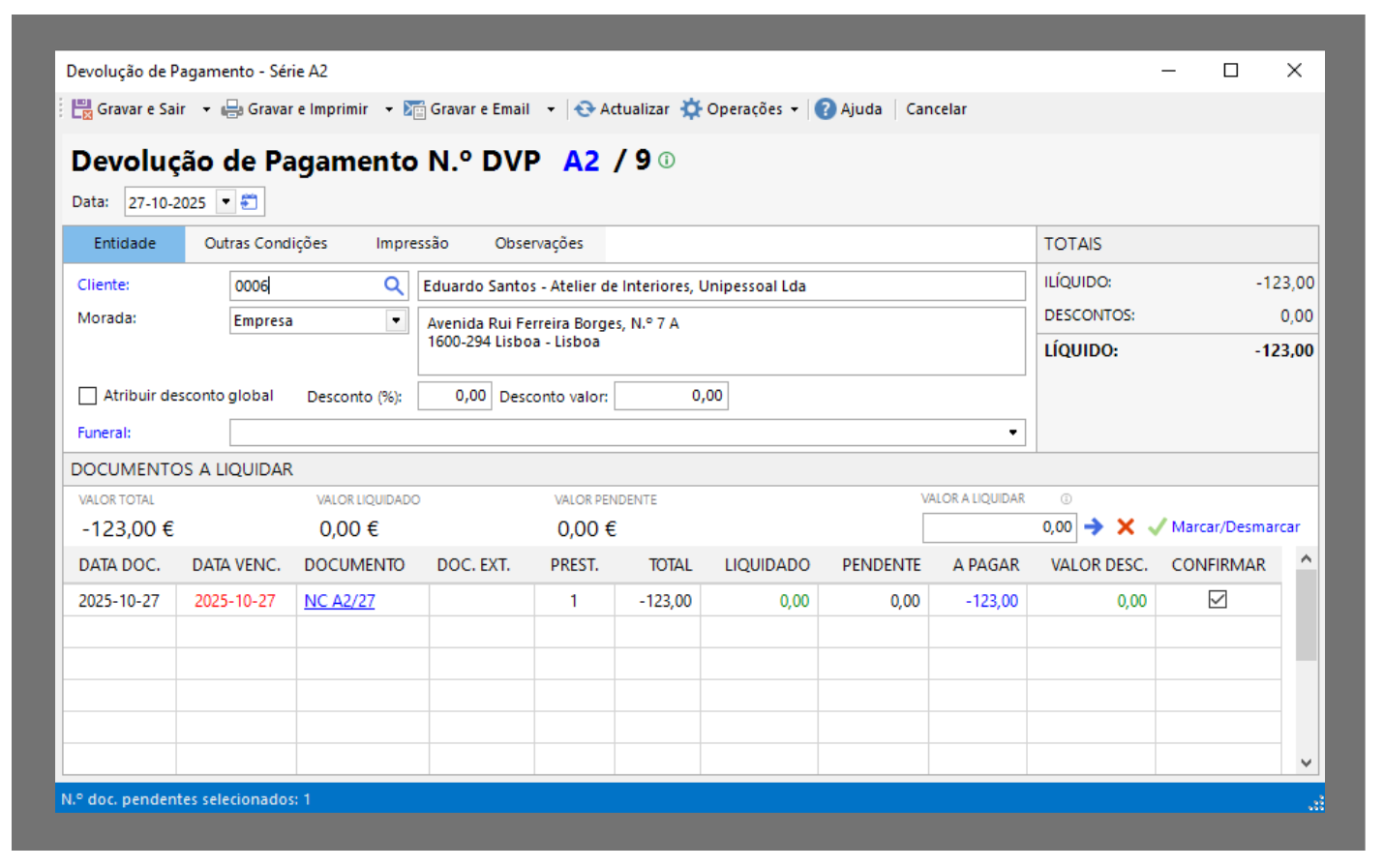
Task: Open the Observações tab
Action: [x=539, y=244]
